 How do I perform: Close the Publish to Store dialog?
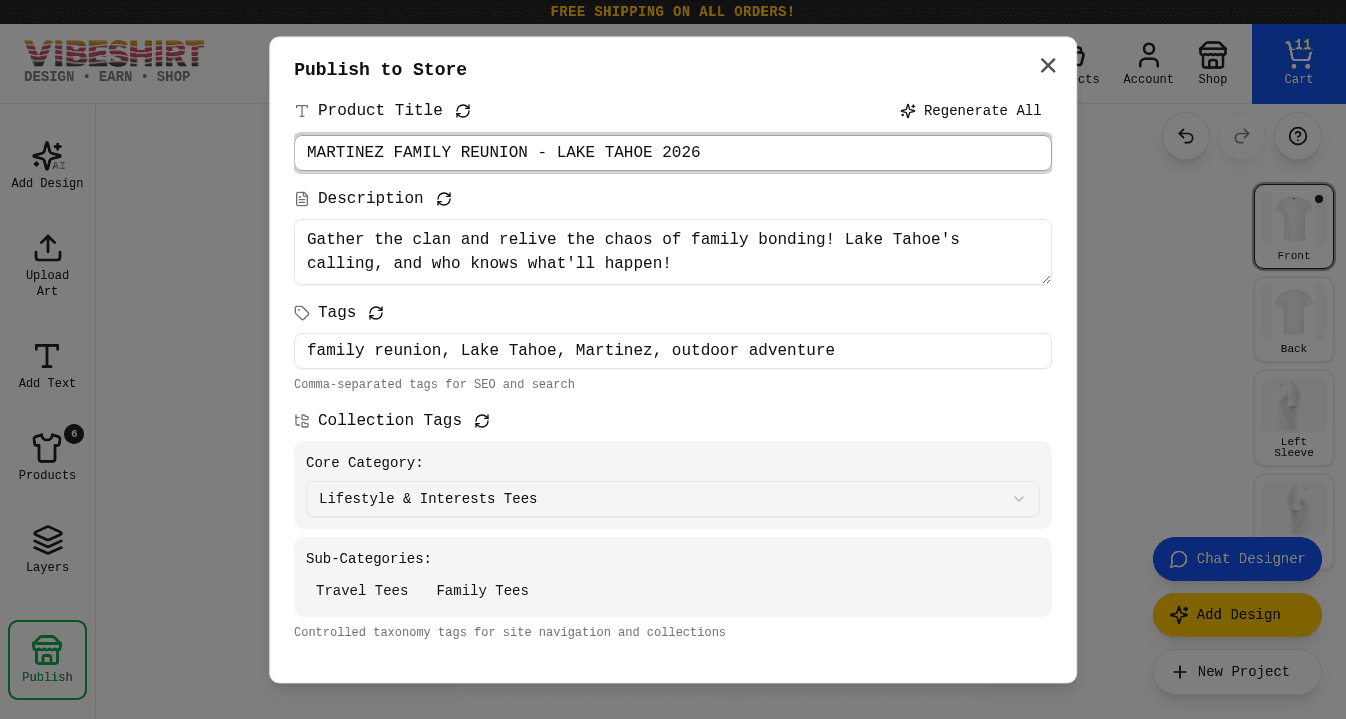(x=1048, y=65)
